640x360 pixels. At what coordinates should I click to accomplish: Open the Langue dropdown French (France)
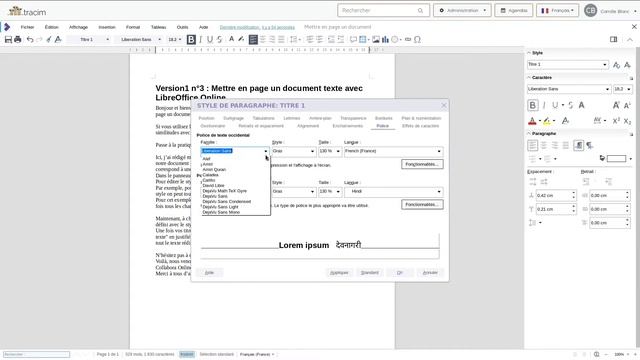pos(393,151)
